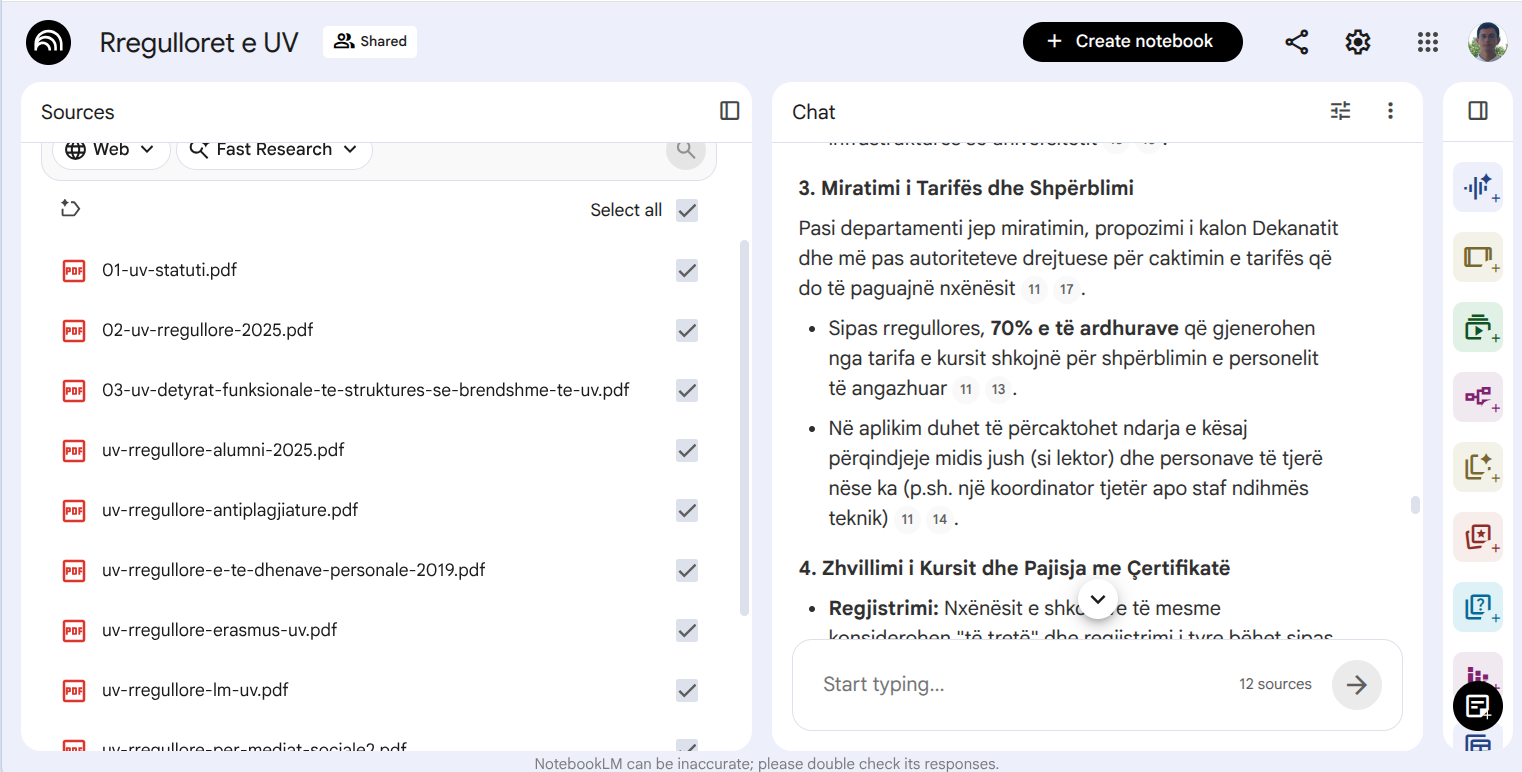Create an infographic in Studio

[x=1478, y=668]
